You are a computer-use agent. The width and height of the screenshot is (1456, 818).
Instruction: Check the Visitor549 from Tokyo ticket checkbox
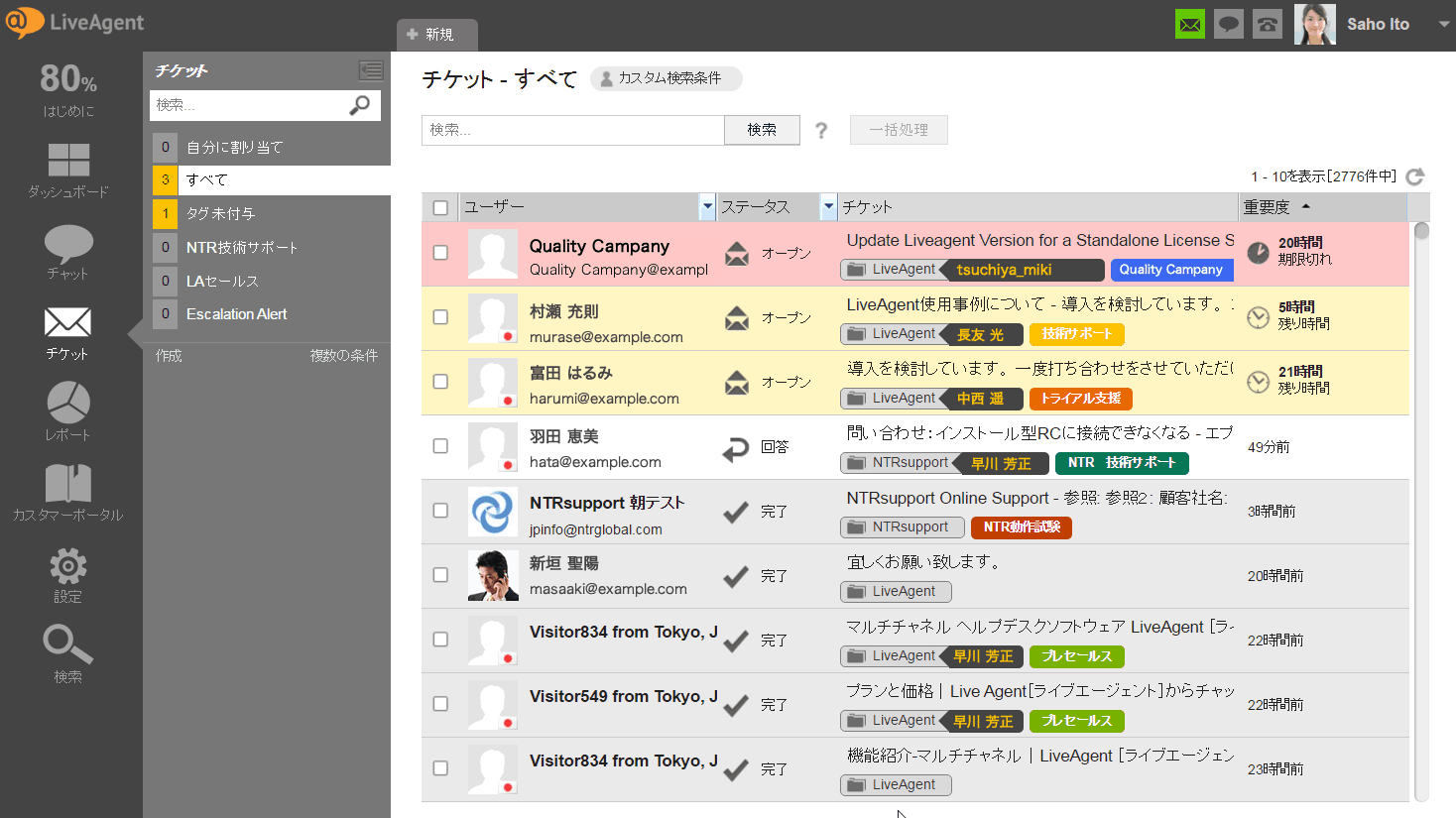441,704
